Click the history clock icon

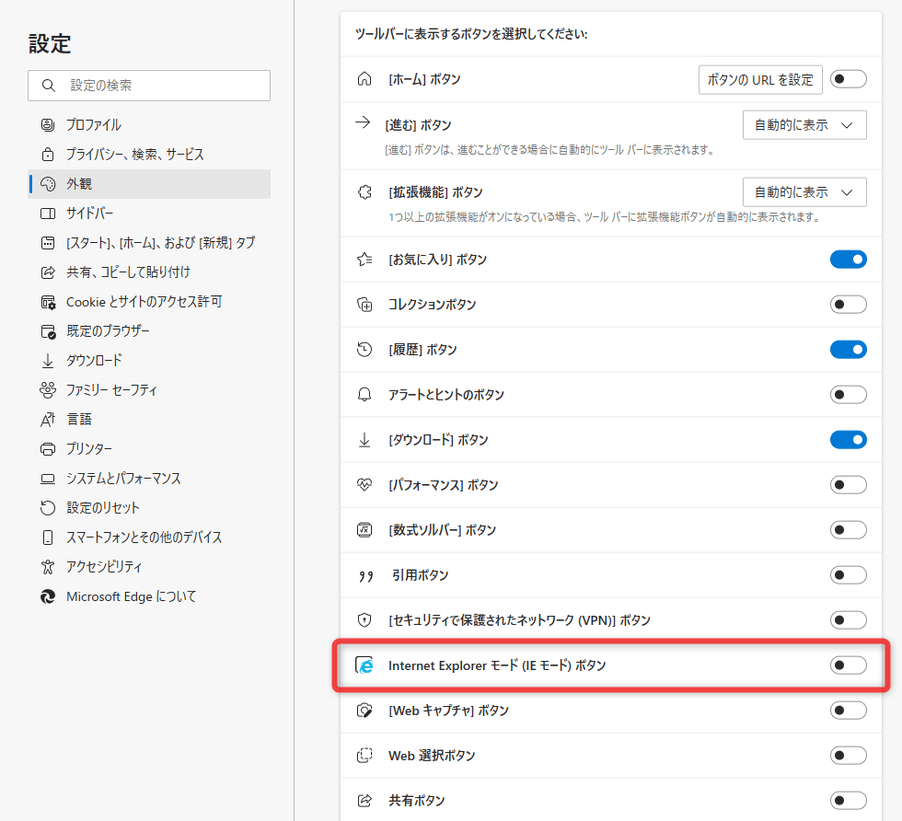364,349
